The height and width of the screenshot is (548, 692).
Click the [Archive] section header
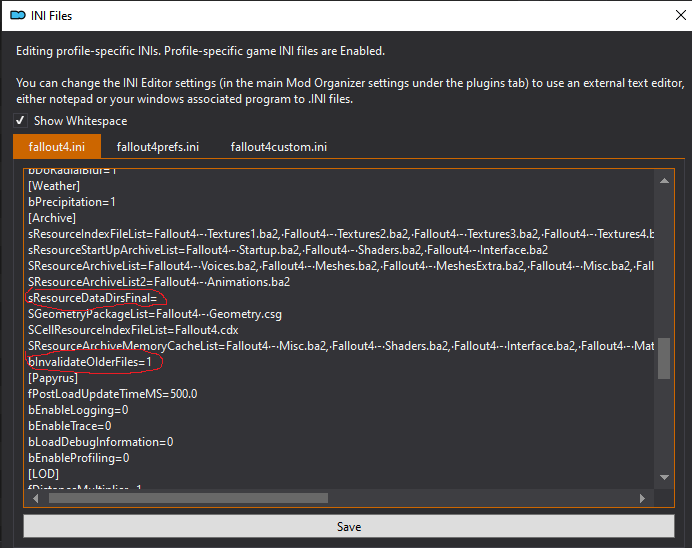pos(52,218)
